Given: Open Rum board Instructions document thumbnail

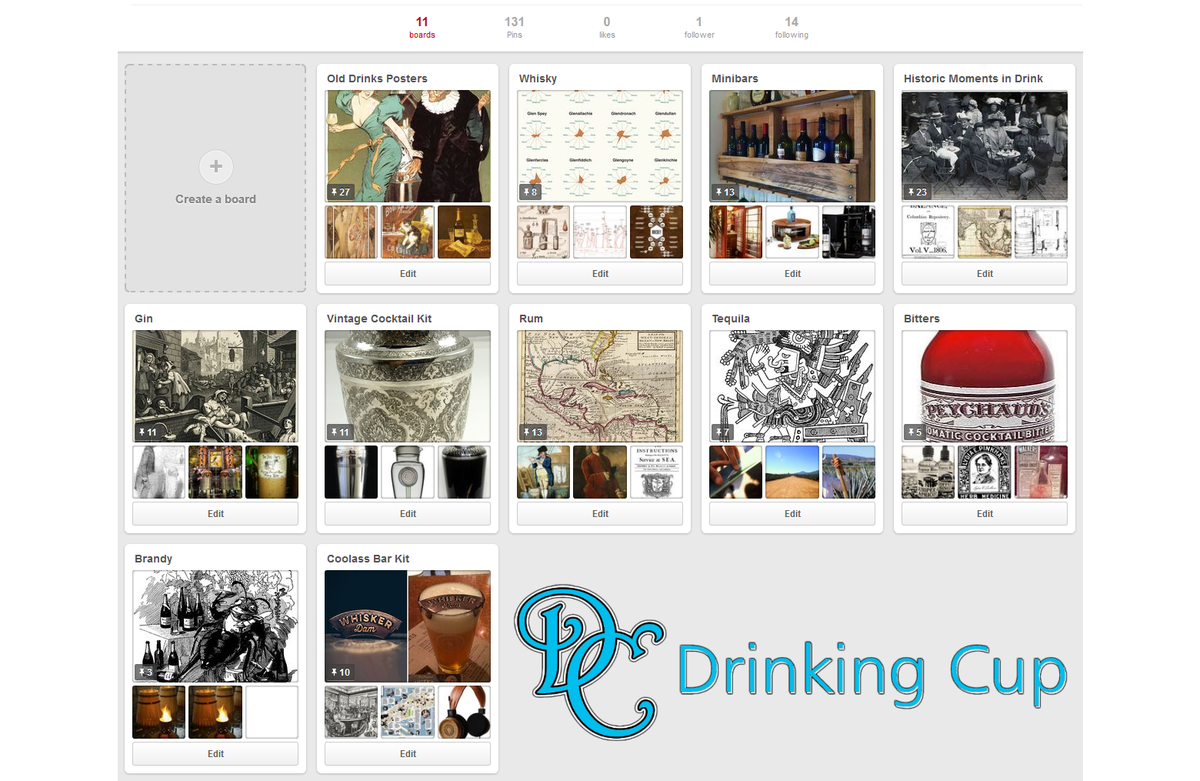Looking at the screenshot, I should (x=656, y=472).
